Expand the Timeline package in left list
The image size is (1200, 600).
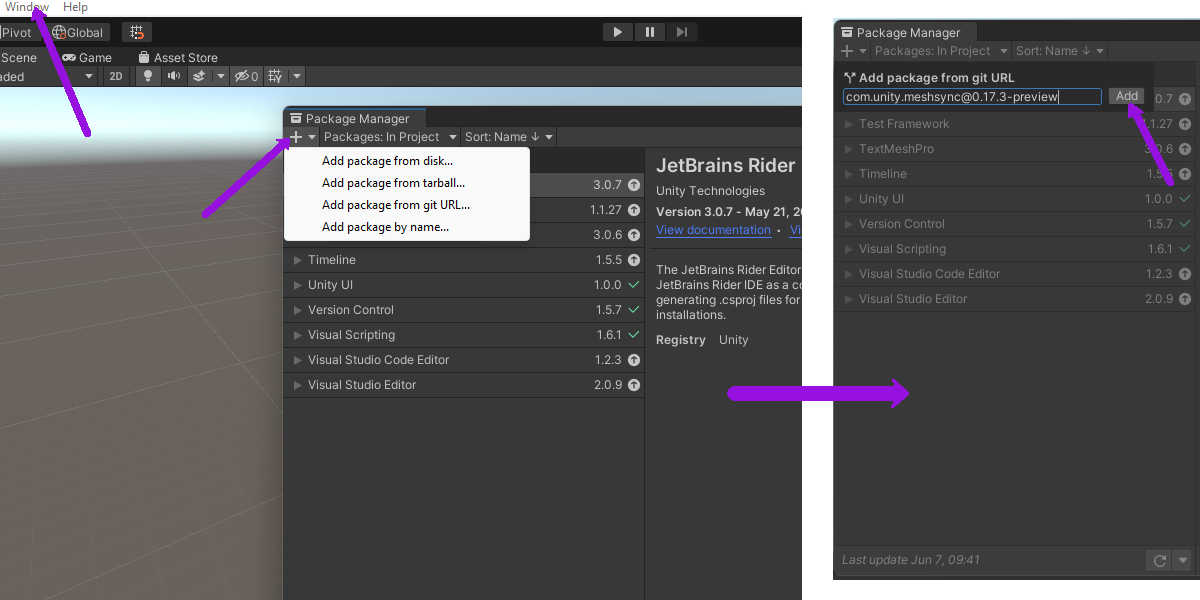click(298, 260)
